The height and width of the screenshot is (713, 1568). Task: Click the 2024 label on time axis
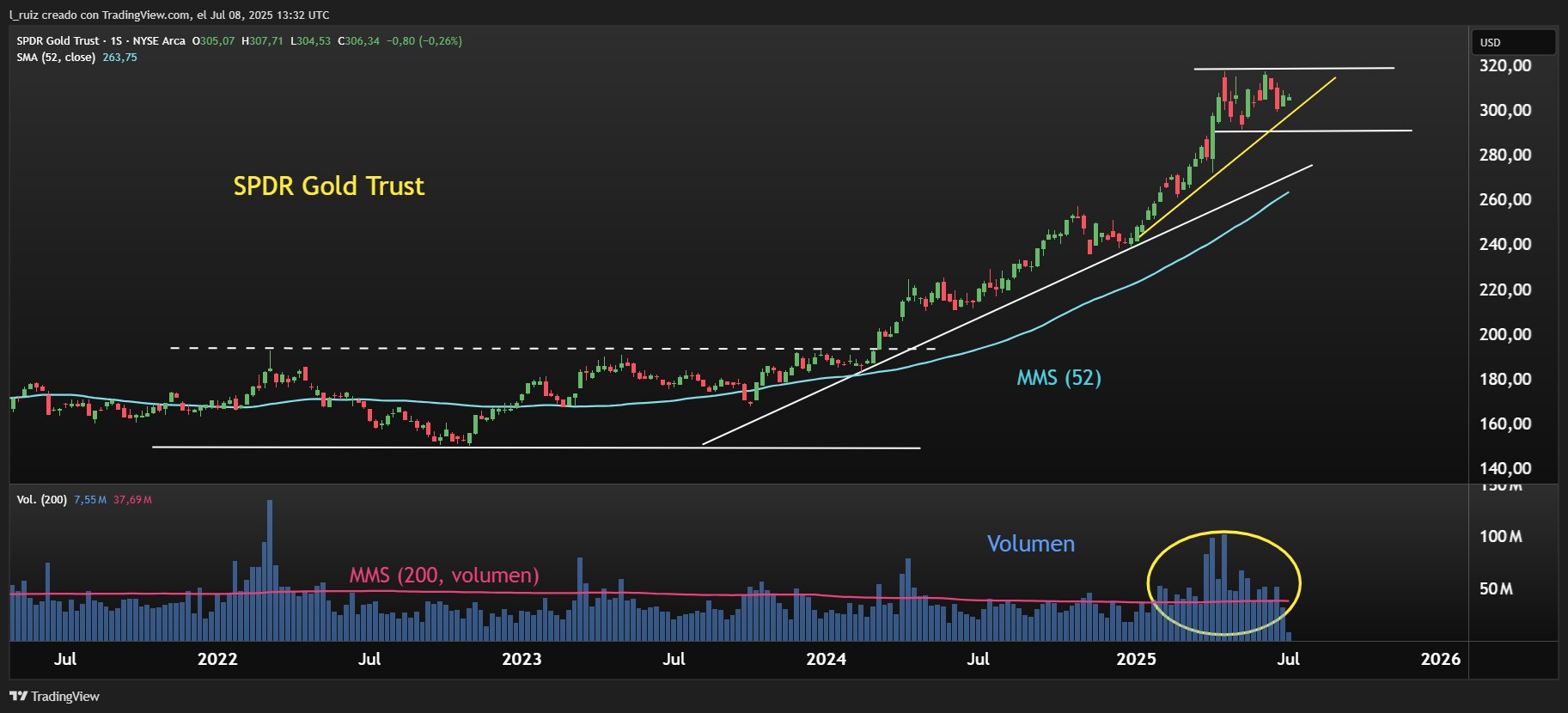[826, 659]
